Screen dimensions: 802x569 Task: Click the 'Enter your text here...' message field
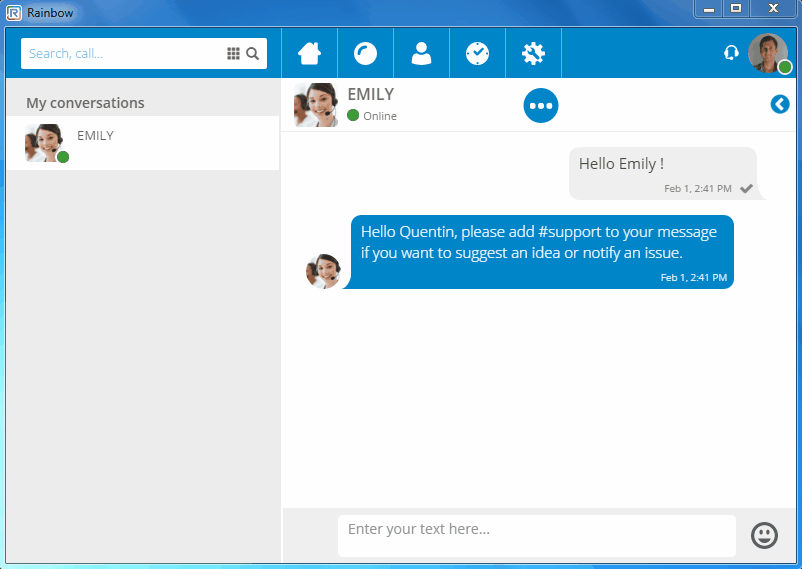[x=537, y=536]
